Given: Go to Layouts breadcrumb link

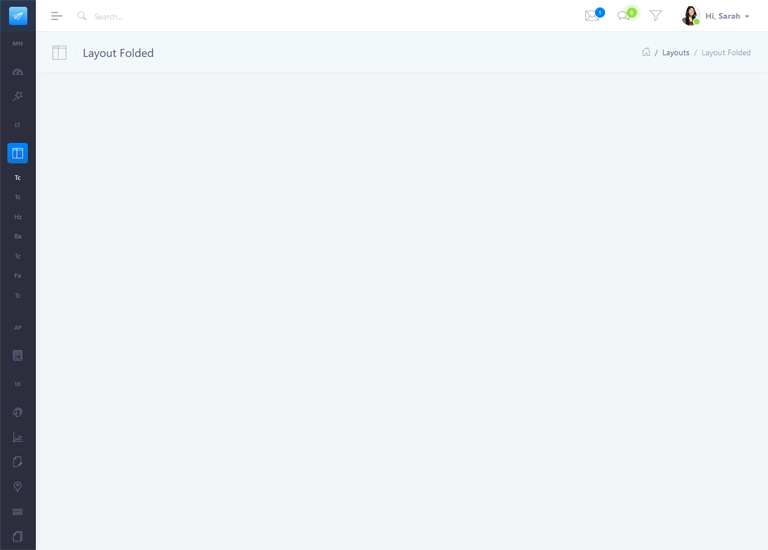Looking at the screenshot, I should click(676, 53).
